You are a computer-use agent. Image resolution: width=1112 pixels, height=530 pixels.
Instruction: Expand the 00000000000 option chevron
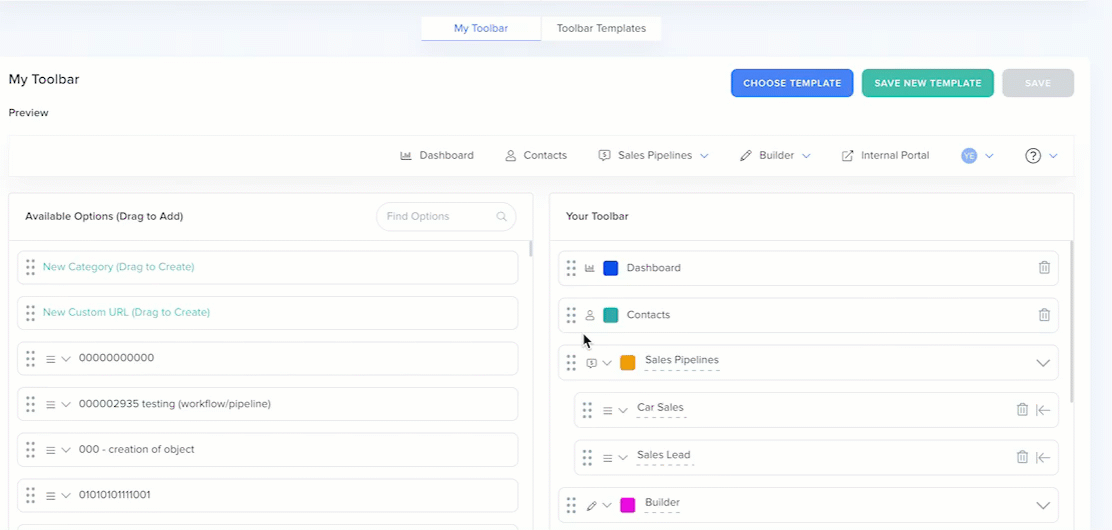pyautogui.click(x=66, y=358)
